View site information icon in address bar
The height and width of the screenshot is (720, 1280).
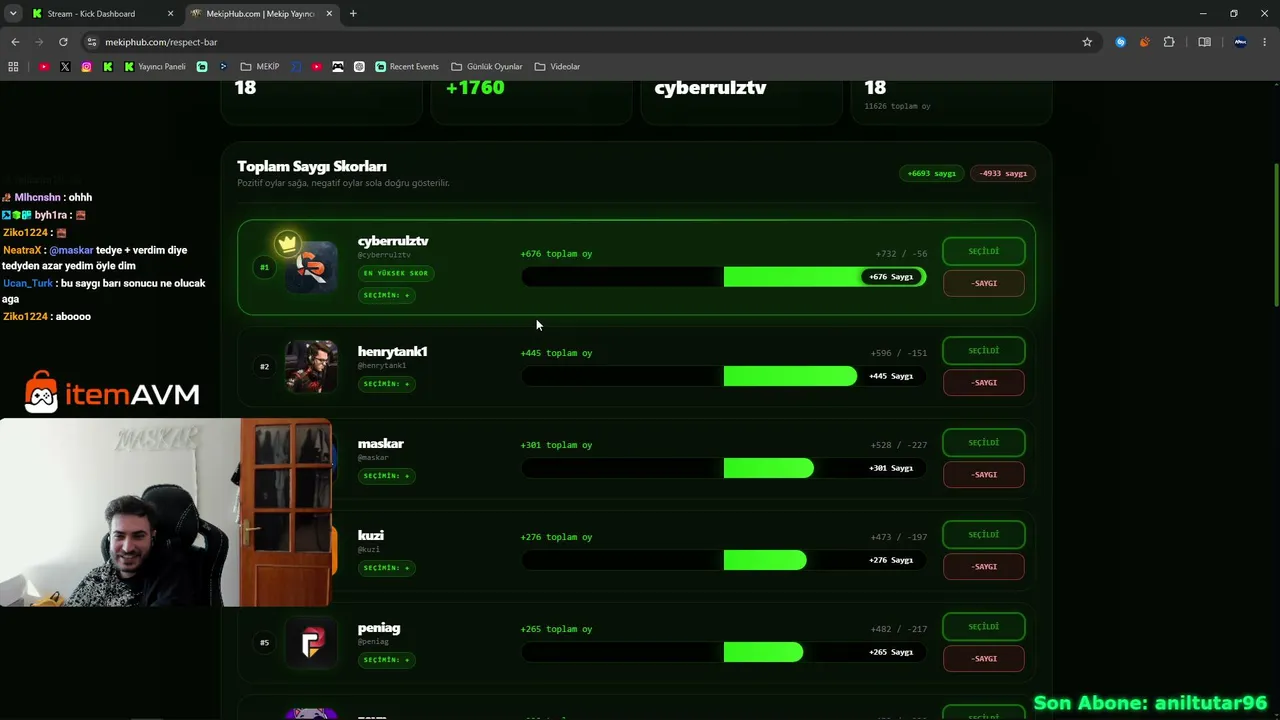[x=92, y=42]
